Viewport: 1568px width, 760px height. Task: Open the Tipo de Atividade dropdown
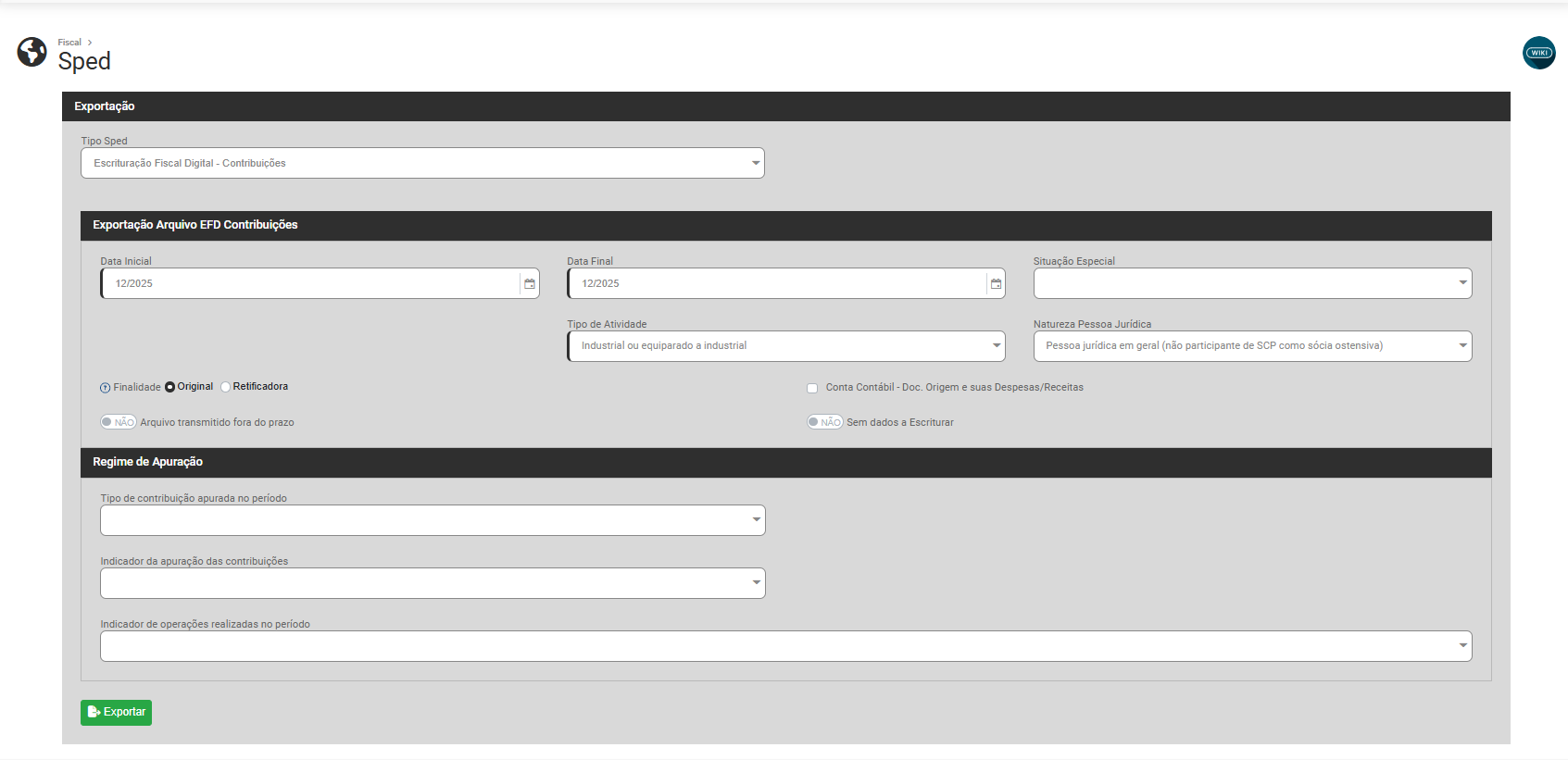785,346
